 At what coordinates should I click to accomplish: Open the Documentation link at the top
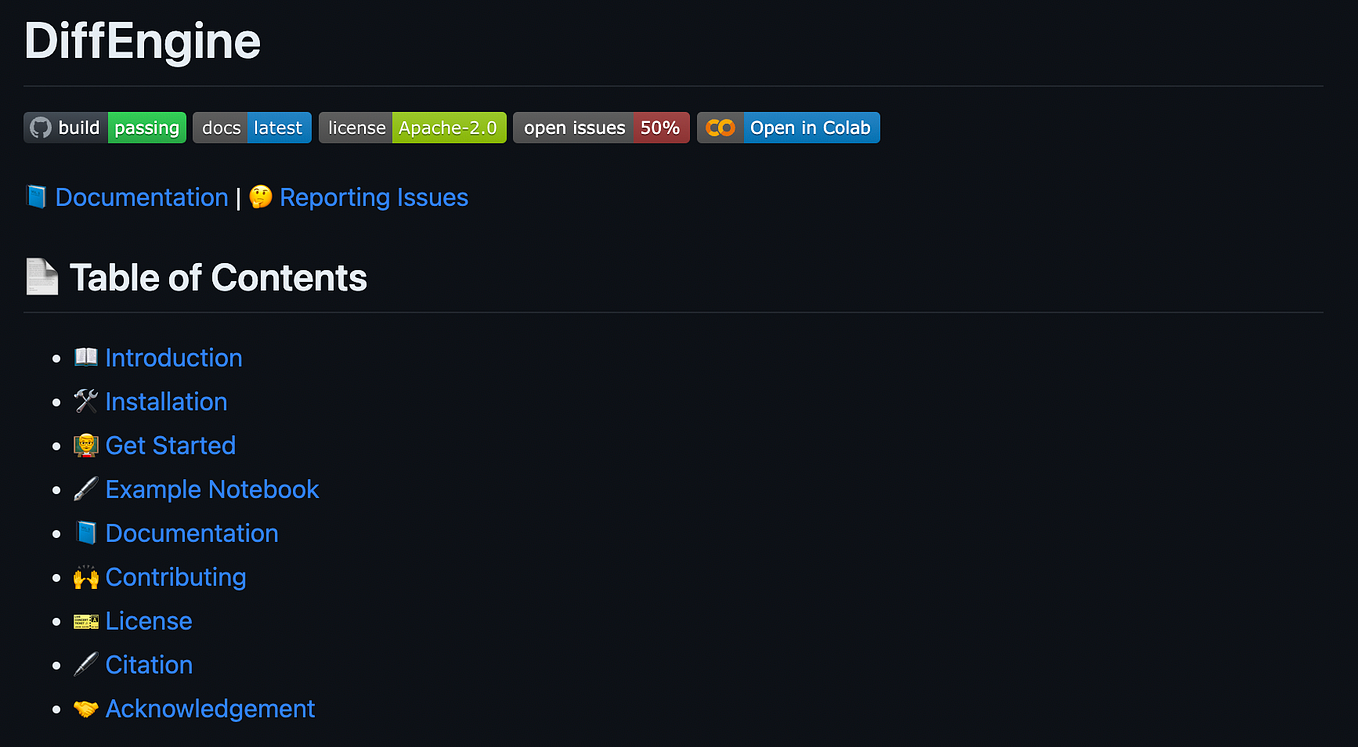point(142,197)
